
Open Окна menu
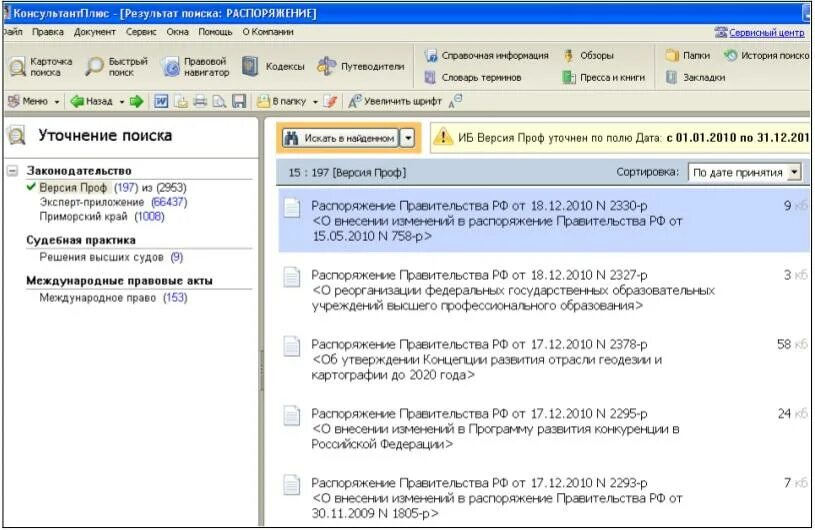tap(177, 32)
